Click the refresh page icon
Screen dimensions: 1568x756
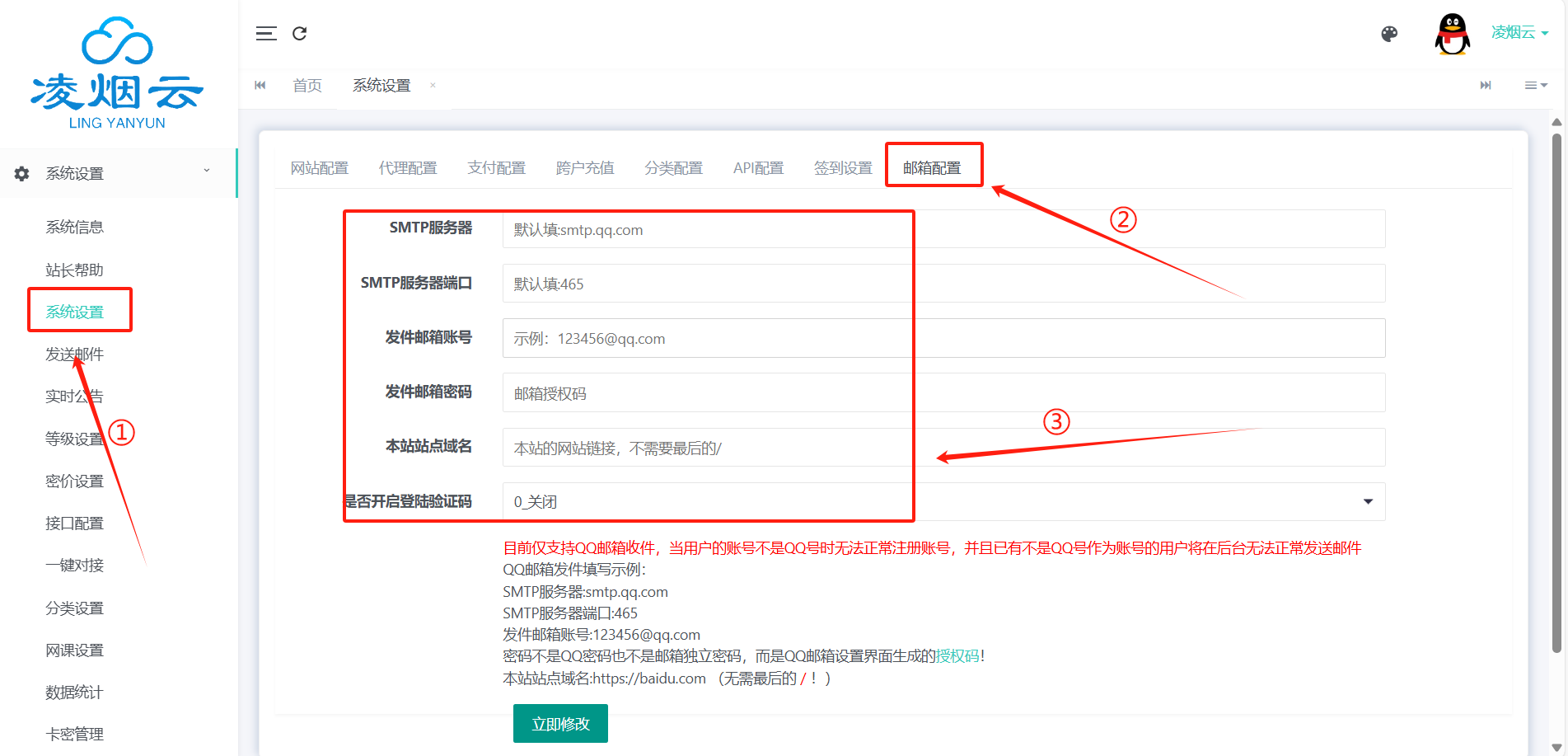pos(300,34)
